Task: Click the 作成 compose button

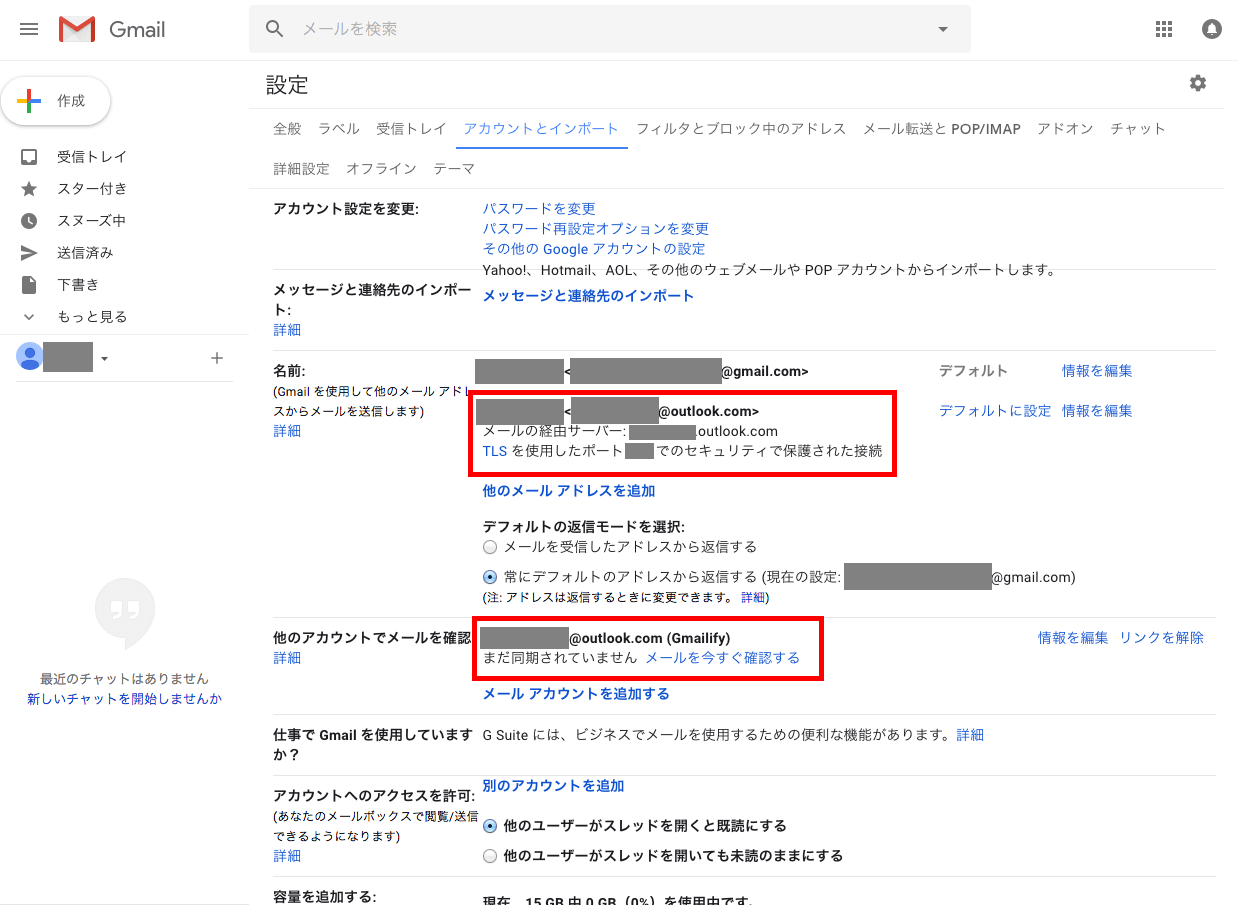Action: coord(56,101)
